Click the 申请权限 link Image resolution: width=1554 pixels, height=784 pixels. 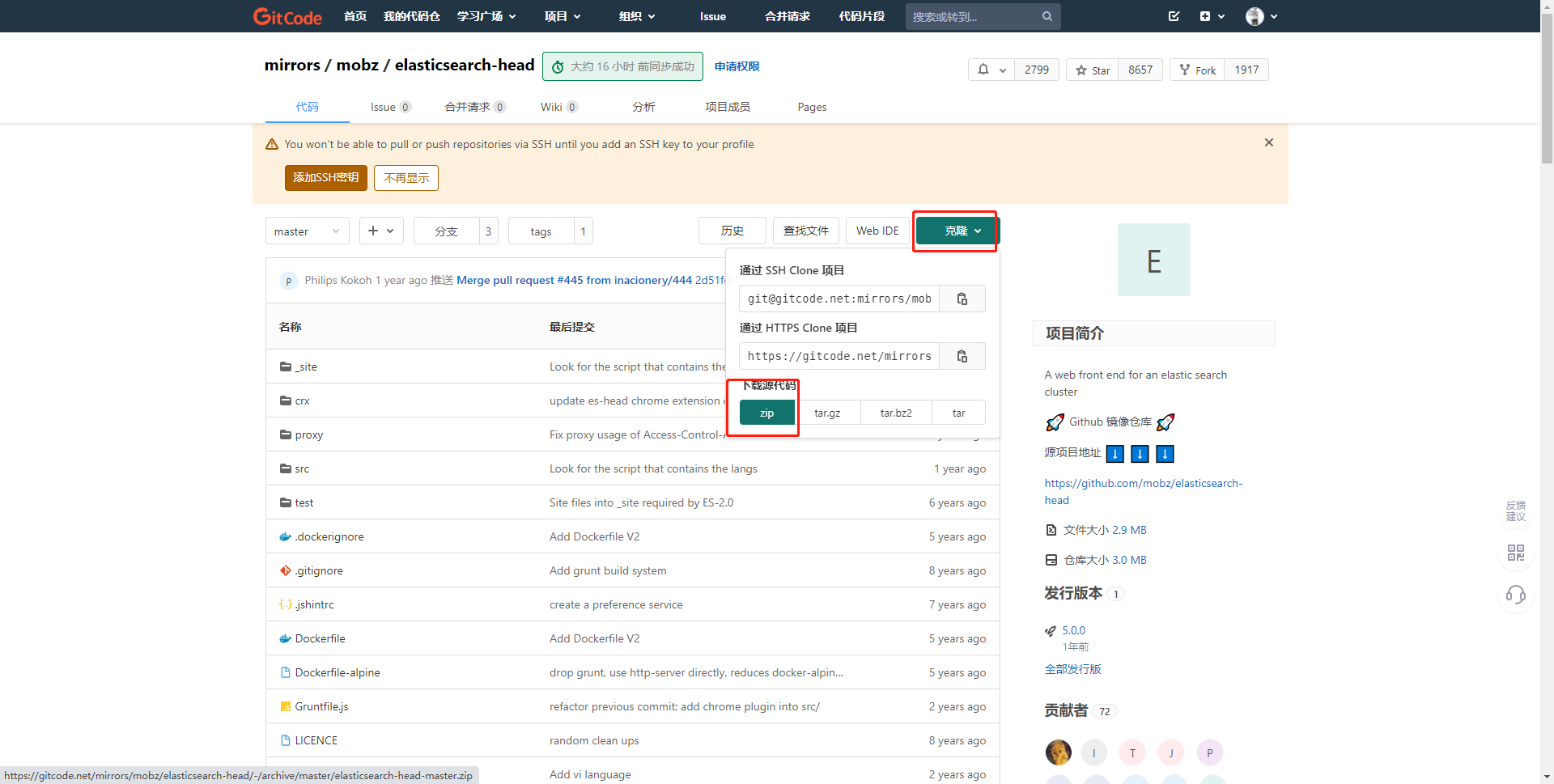click(x=737, y=66)
